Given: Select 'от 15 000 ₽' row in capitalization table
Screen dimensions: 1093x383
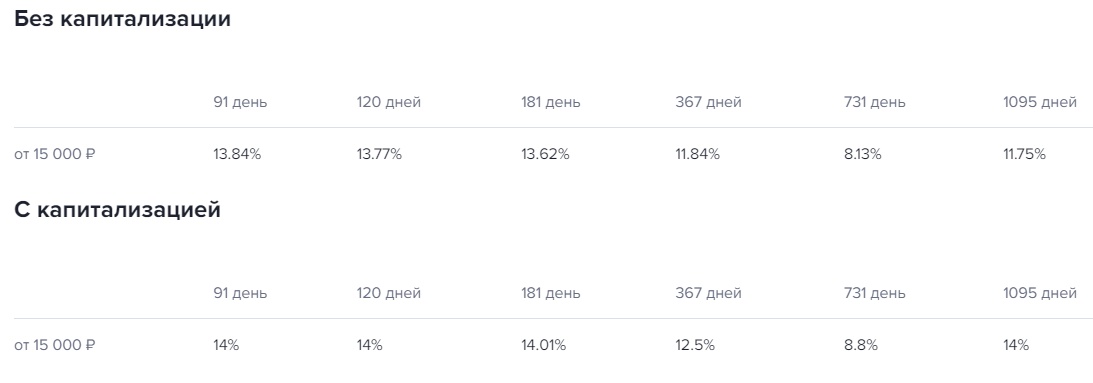Looking at the screenshot, I should click(553, 345).
